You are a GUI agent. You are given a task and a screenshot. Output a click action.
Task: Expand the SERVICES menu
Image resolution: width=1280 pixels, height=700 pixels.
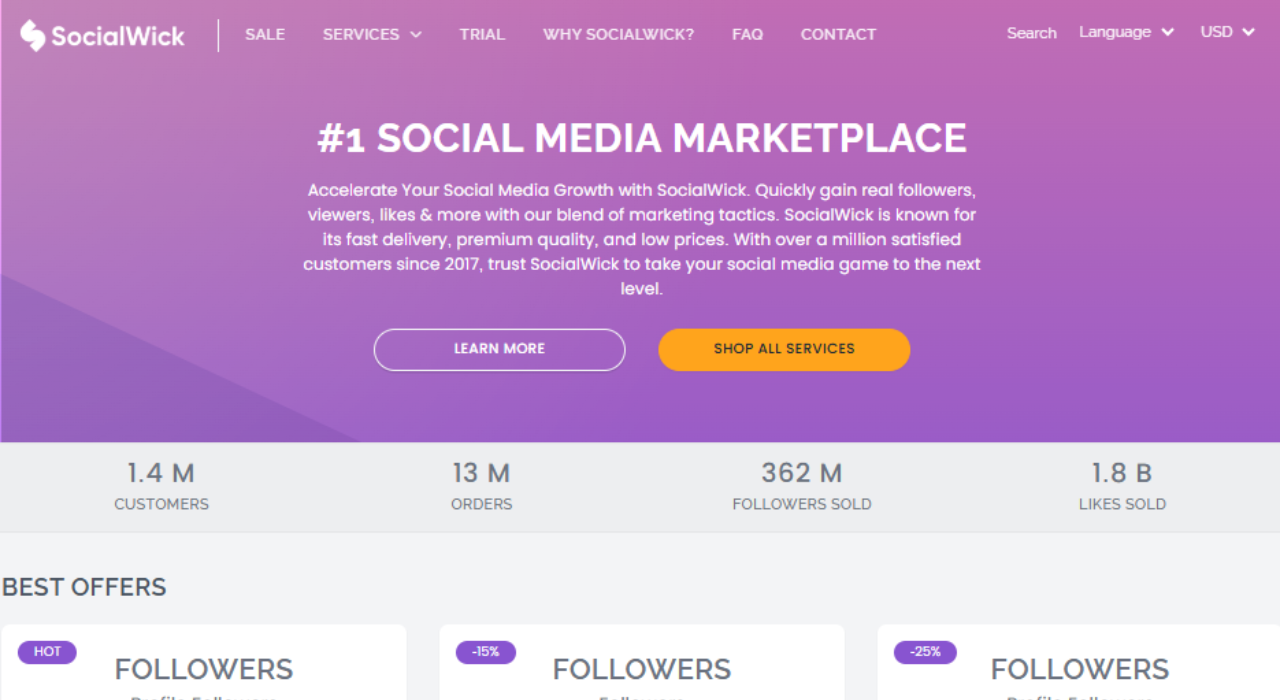click(371, 33)
